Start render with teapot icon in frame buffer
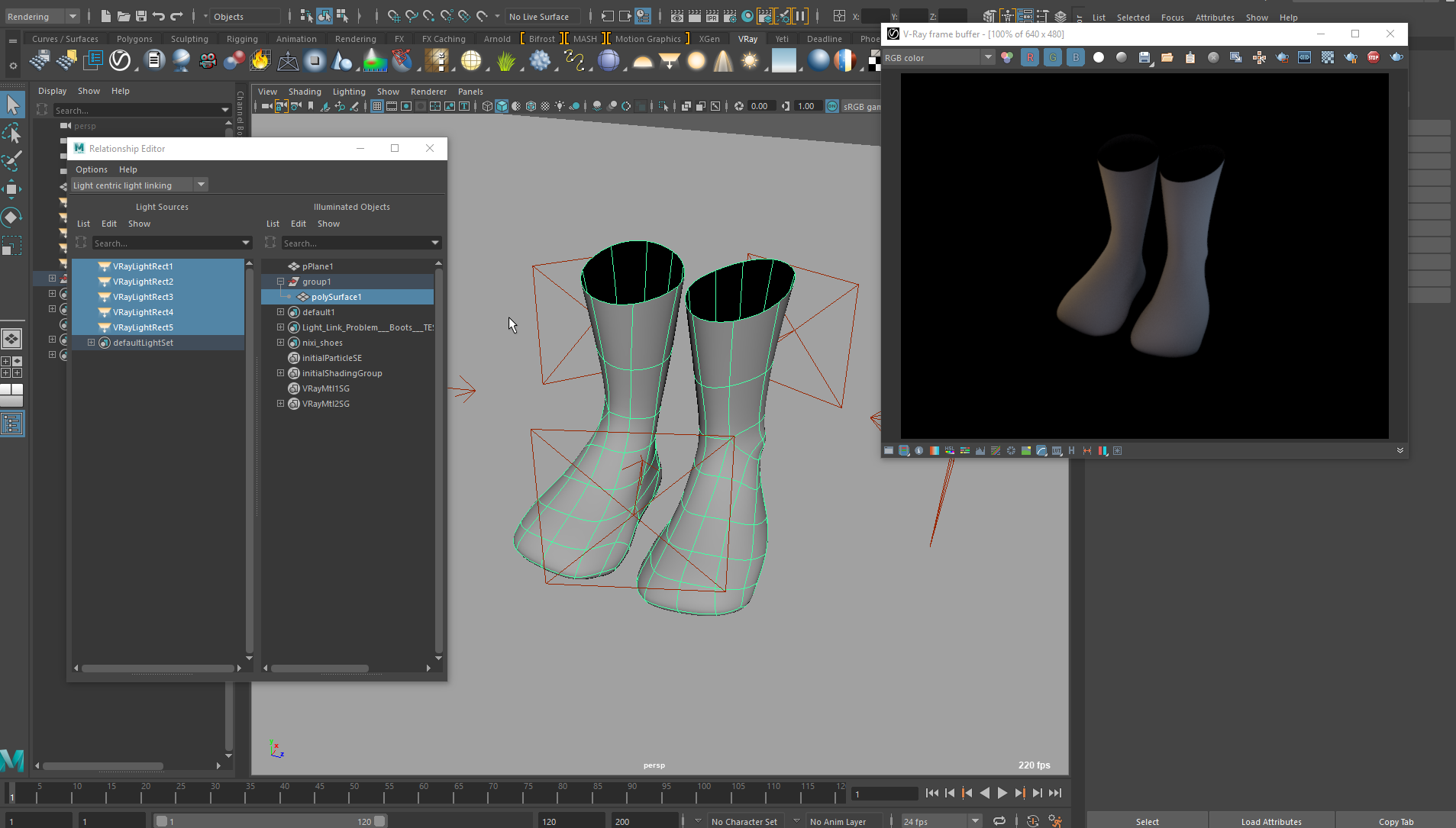The width and height of the screenshot is (1456, 828). point(1396,57)
